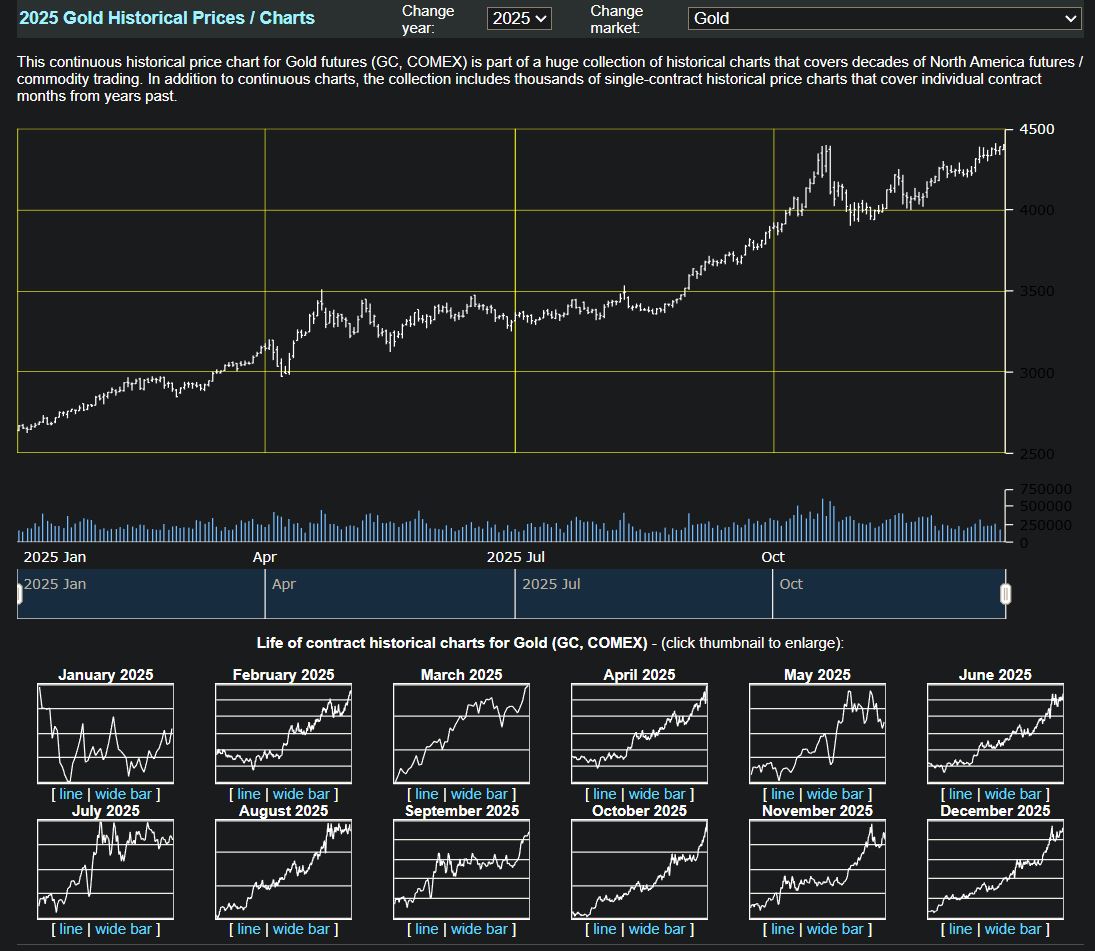The image size is (1095, 951).
Task: Click the March 2025 line link
Action: click(x=427, y=794)
